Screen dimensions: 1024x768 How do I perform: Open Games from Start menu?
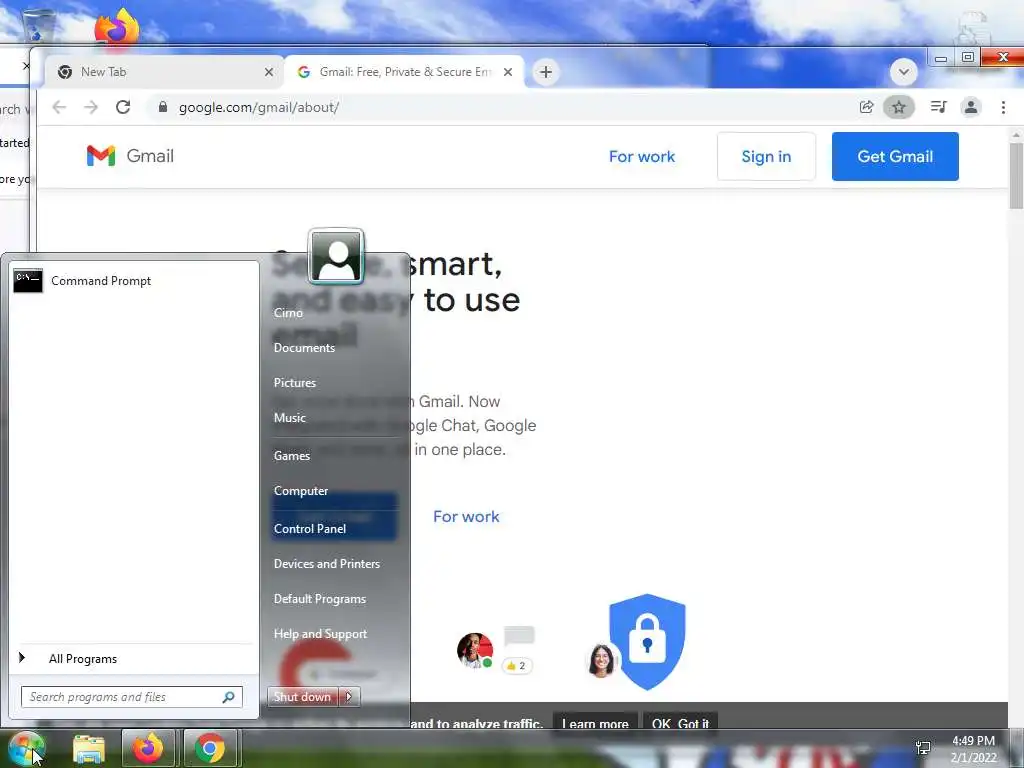[x=291, y=456]
